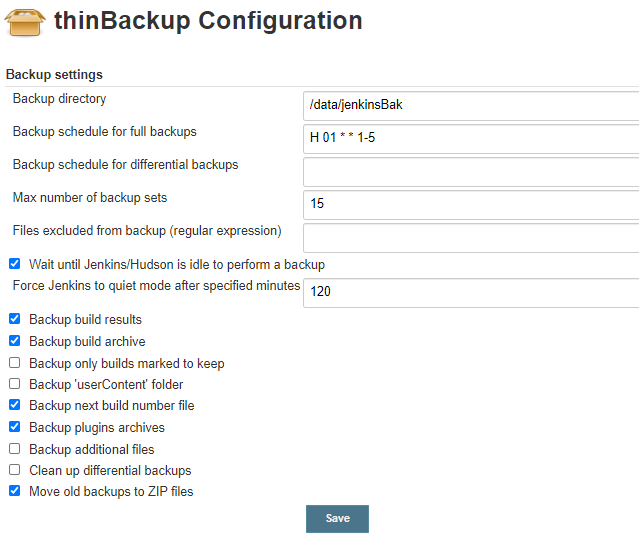
Task: Save the thinBackup configuration
Action: click(x=337, y=519)
